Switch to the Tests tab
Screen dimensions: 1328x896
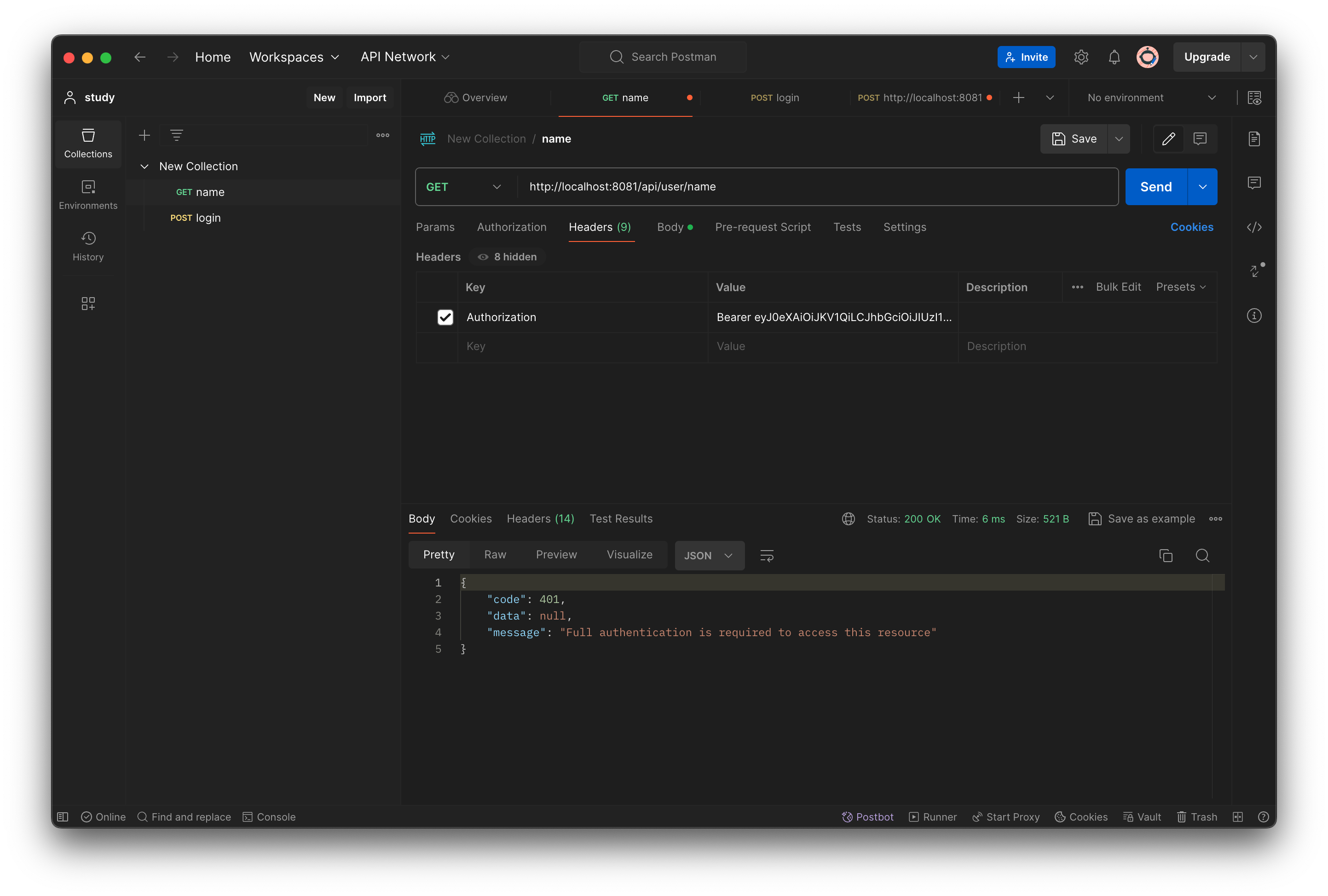click(847, 227)
